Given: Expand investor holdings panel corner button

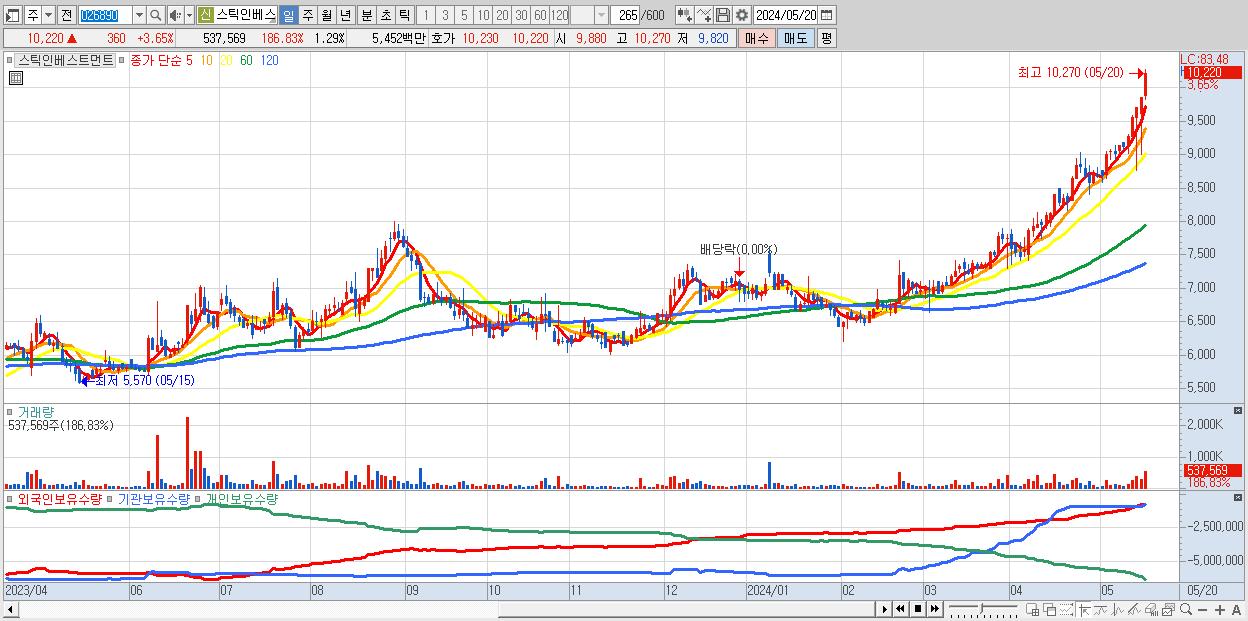Looking at the screenshot, I should [x=1240, y=497].
